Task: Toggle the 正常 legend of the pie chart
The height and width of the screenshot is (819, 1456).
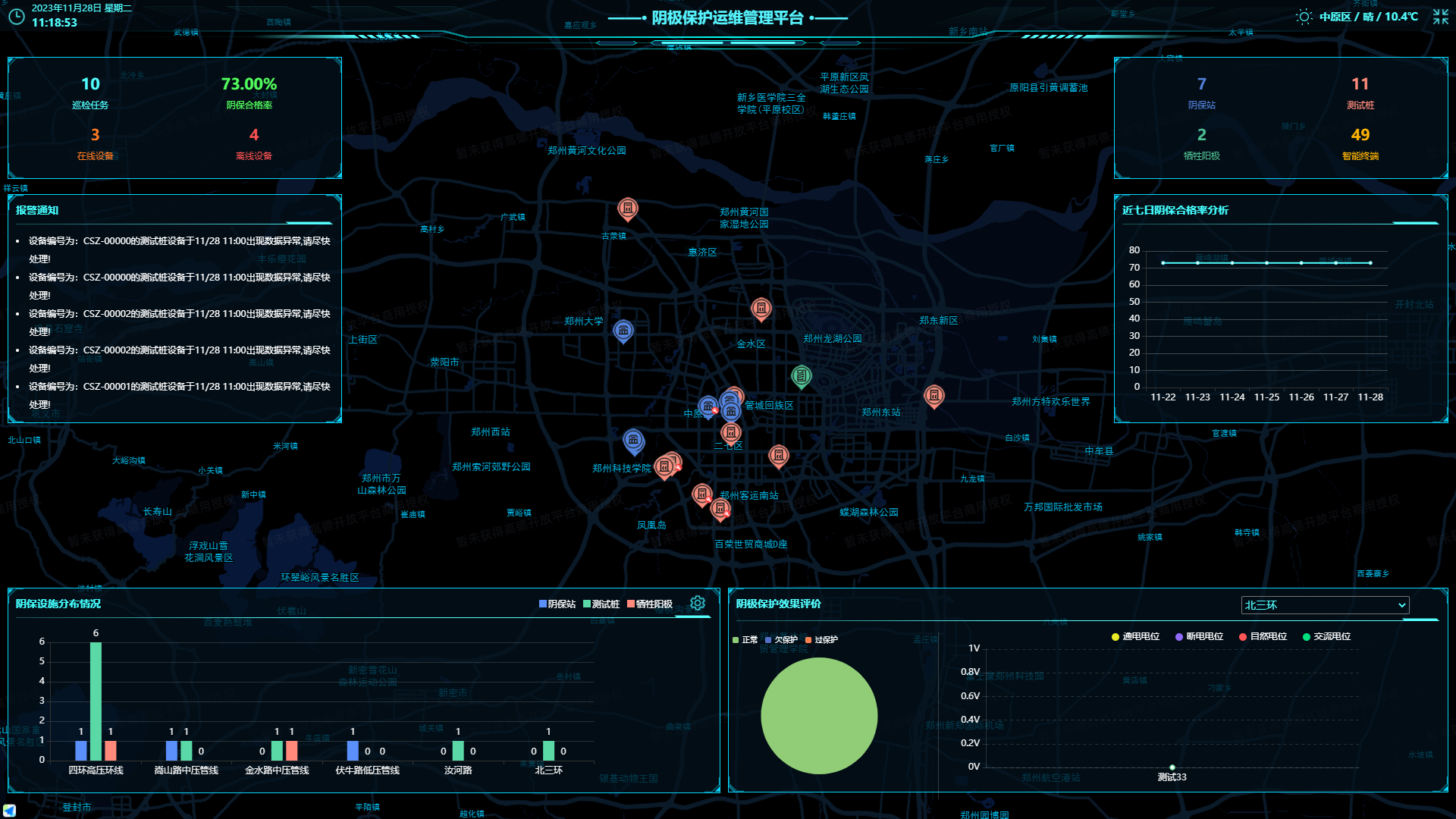Action: (745, 640)
